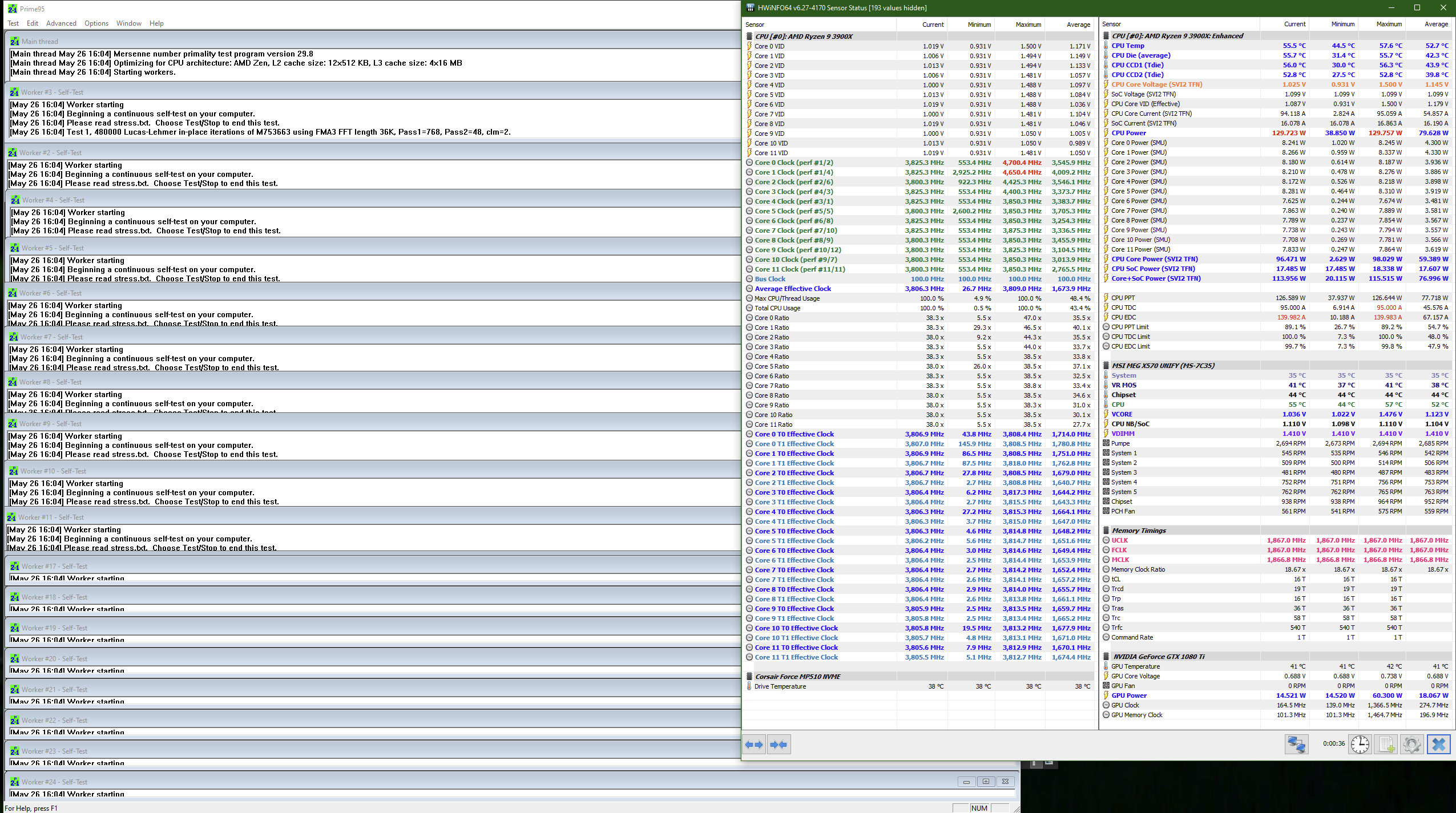Open the Options menu
Screen dimensions: 1456x813
[96, 23]
